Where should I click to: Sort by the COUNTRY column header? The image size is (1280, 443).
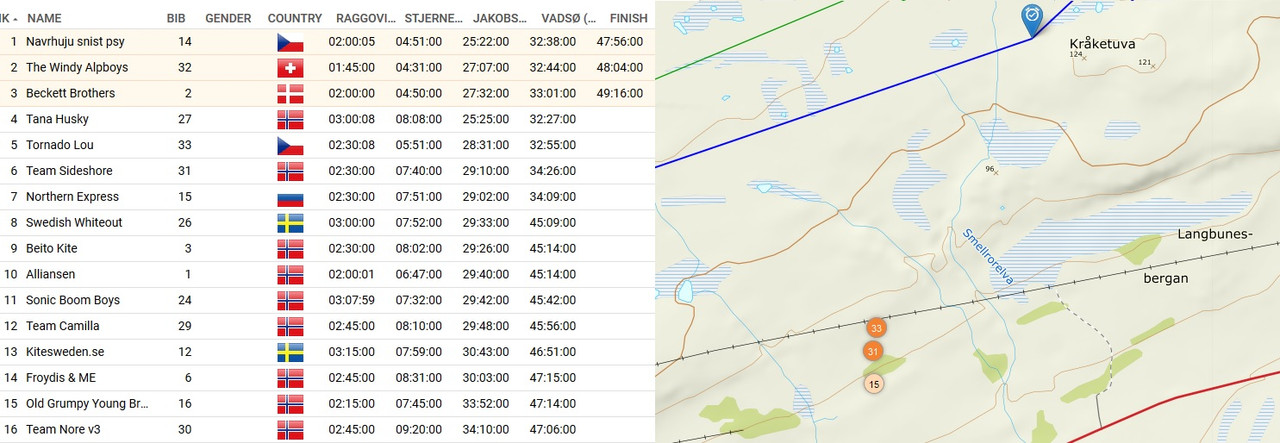point(295,18)
